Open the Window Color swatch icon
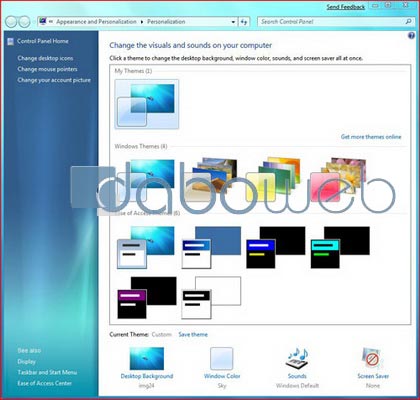 pos(222,358)
